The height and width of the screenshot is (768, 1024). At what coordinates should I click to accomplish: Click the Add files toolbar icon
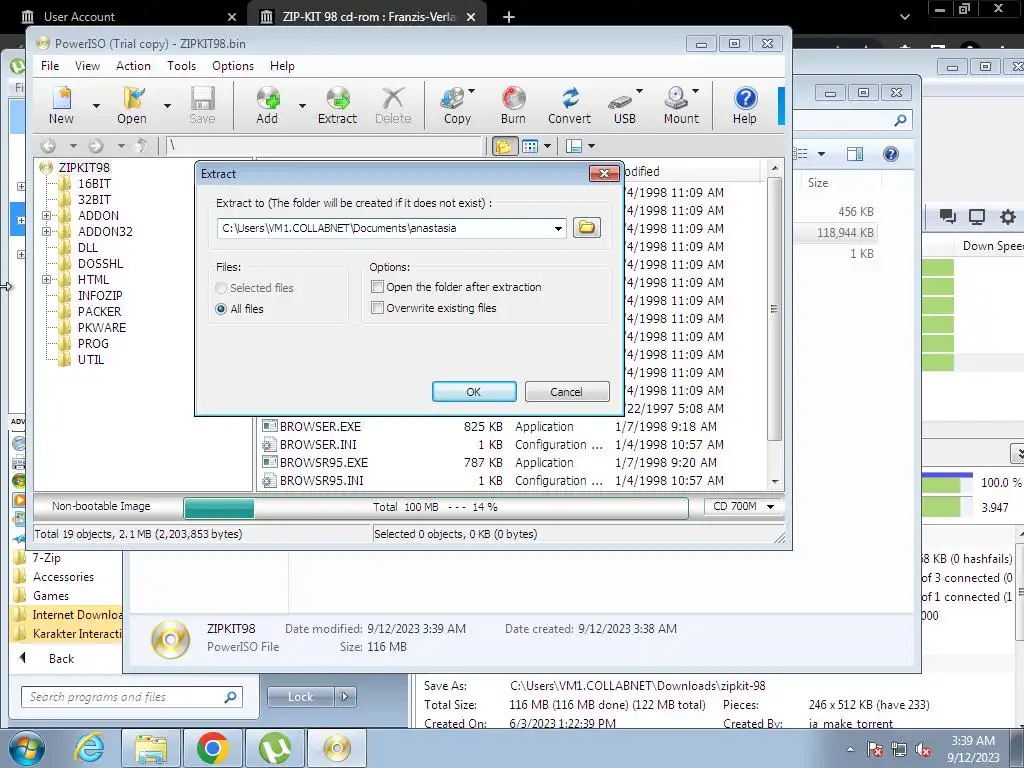pyautogui.click(x=267, y=105)
